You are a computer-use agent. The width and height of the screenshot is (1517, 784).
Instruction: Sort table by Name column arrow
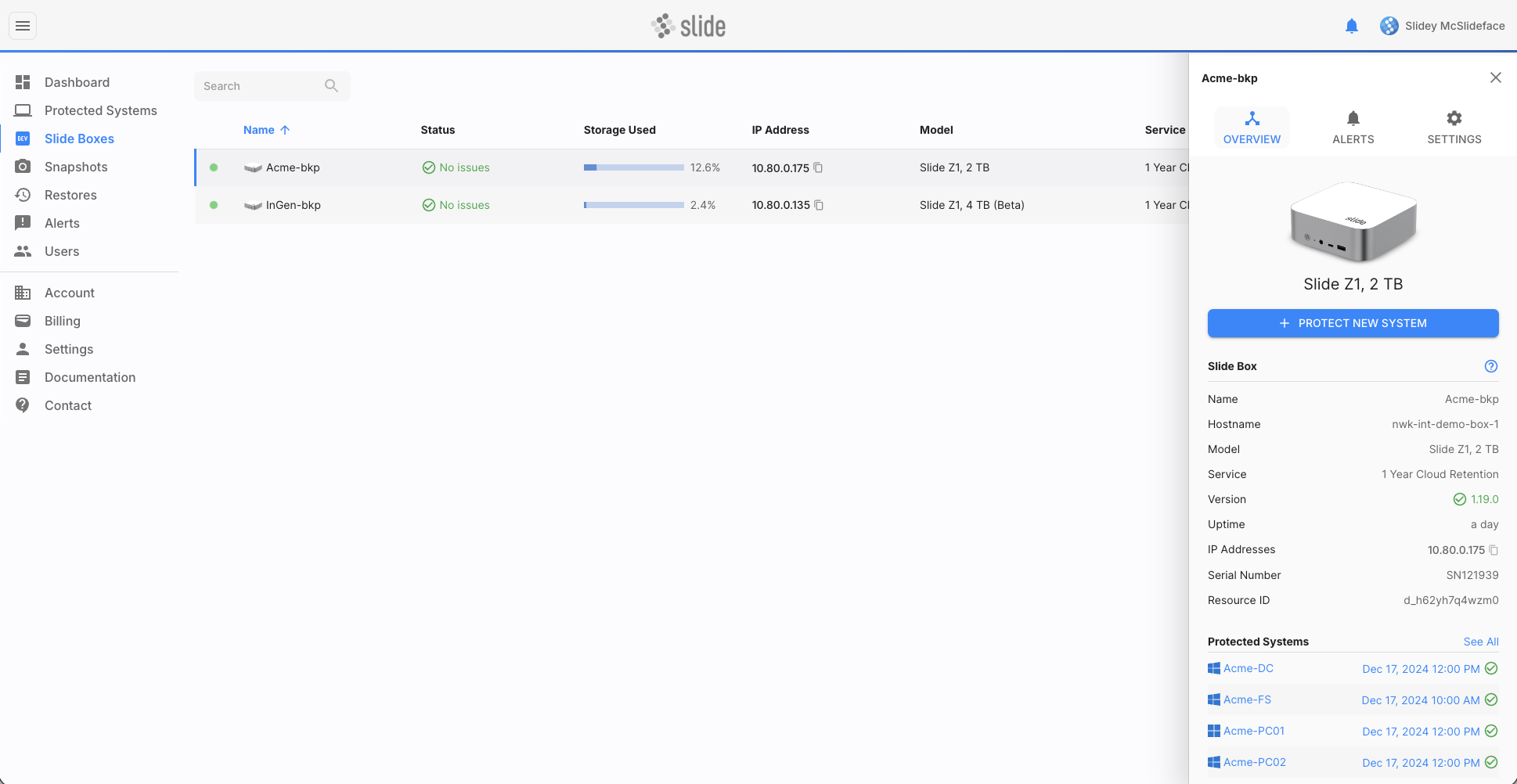click(x=285, y=130)
